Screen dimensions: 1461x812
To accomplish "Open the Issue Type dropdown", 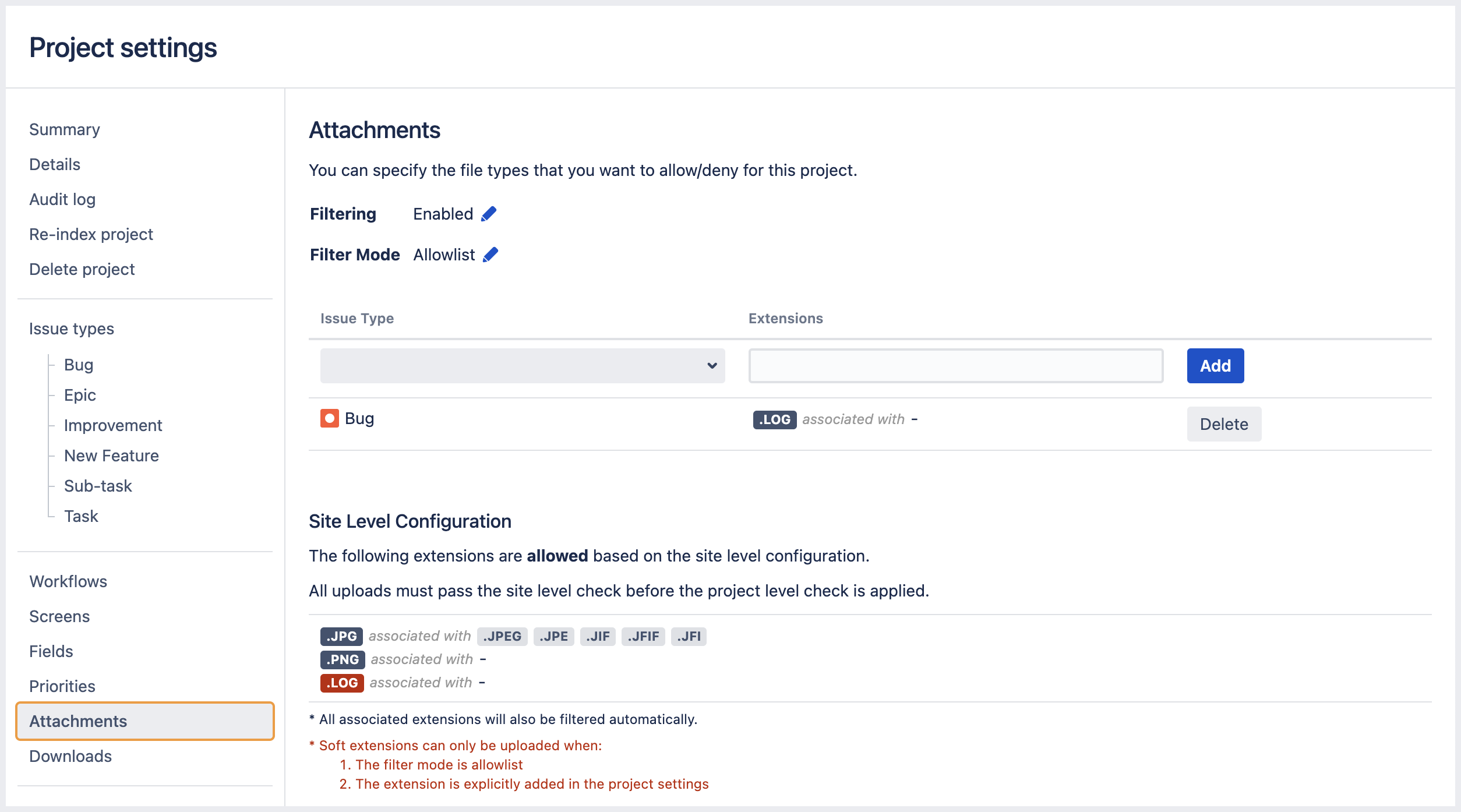I will pyautogui.click(x=521, y=366).
